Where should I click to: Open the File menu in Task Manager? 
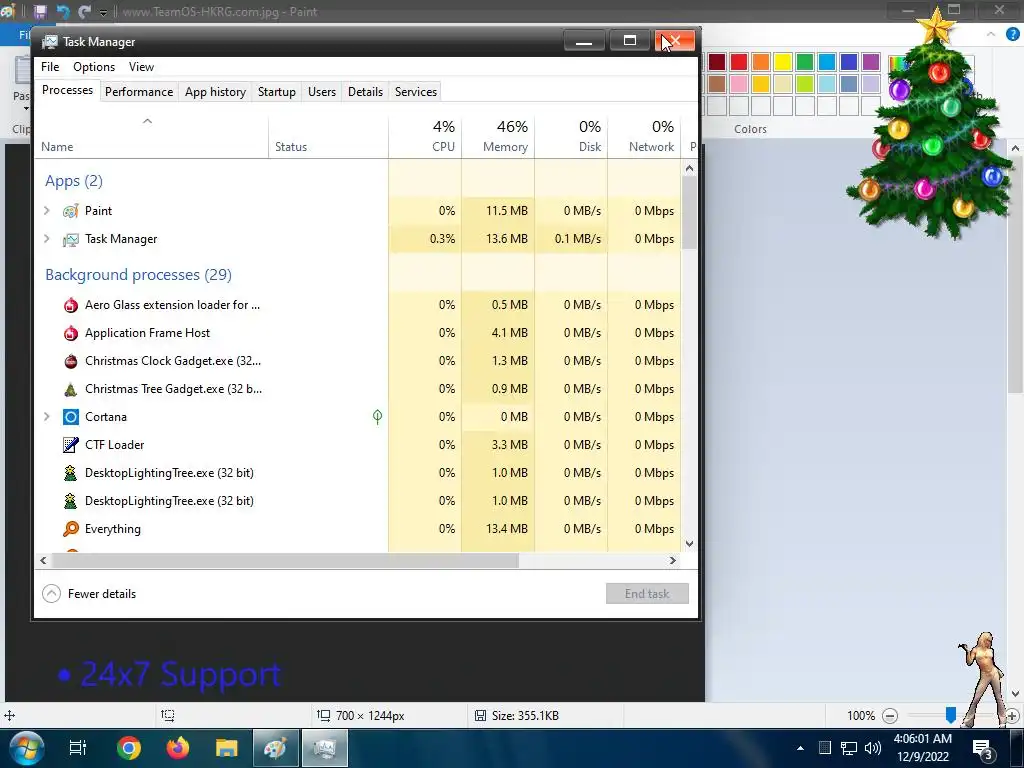[50, 67]
